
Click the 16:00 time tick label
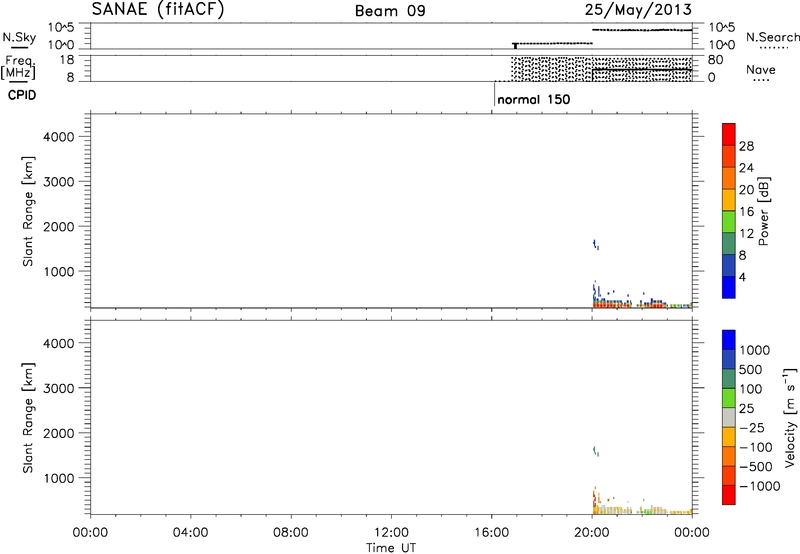(491, 533)
